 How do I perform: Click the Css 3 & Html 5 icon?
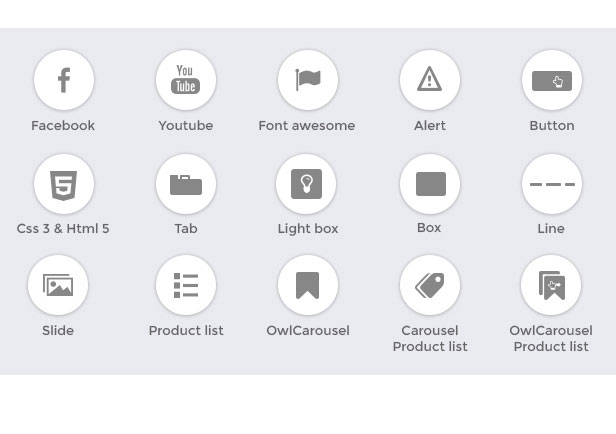pos(64,184)
